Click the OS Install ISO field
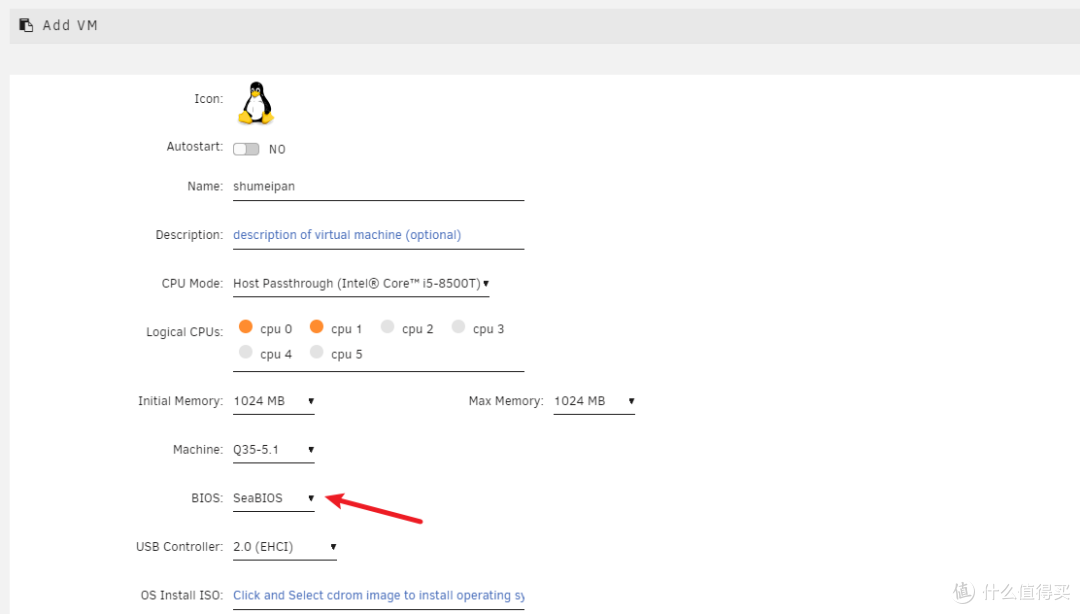This screenshot has height=614, width=1080. tap(378, 595)
